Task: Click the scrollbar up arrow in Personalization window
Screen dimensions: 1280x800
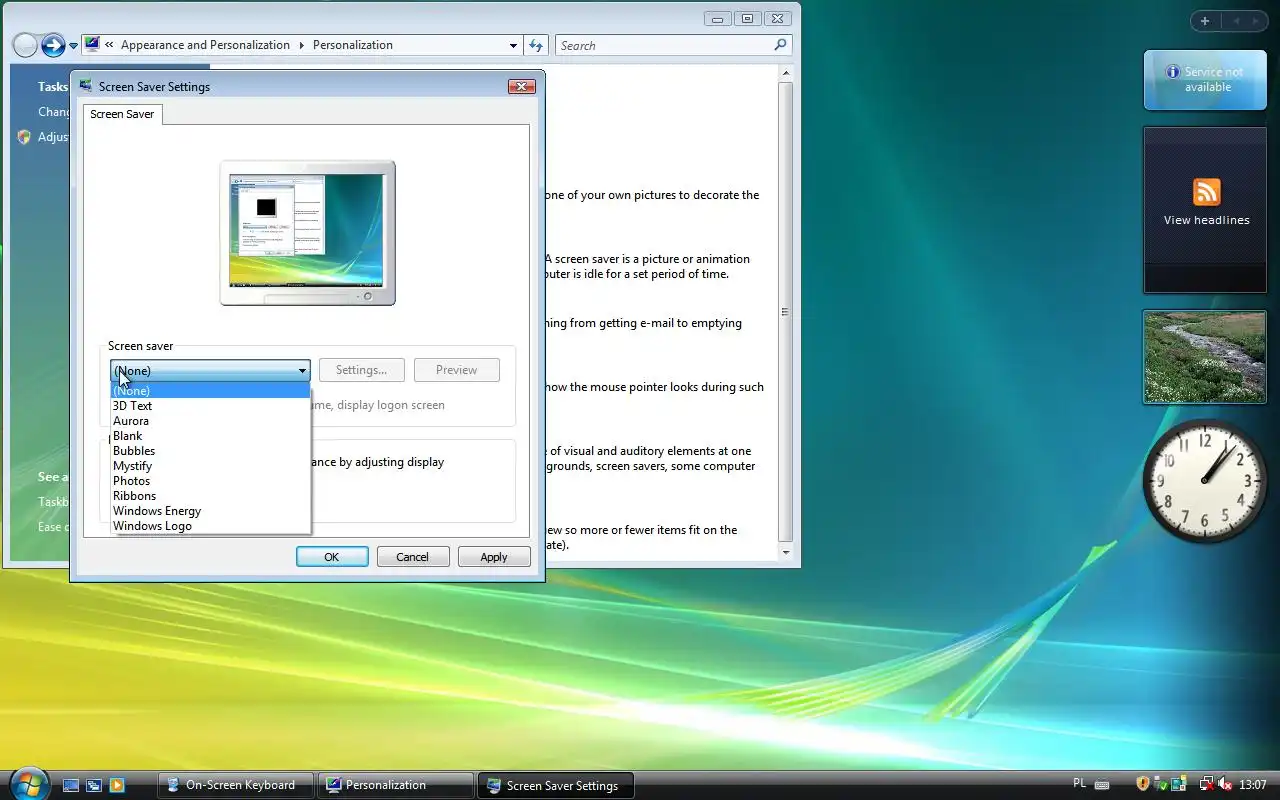Action: point(786,73)
